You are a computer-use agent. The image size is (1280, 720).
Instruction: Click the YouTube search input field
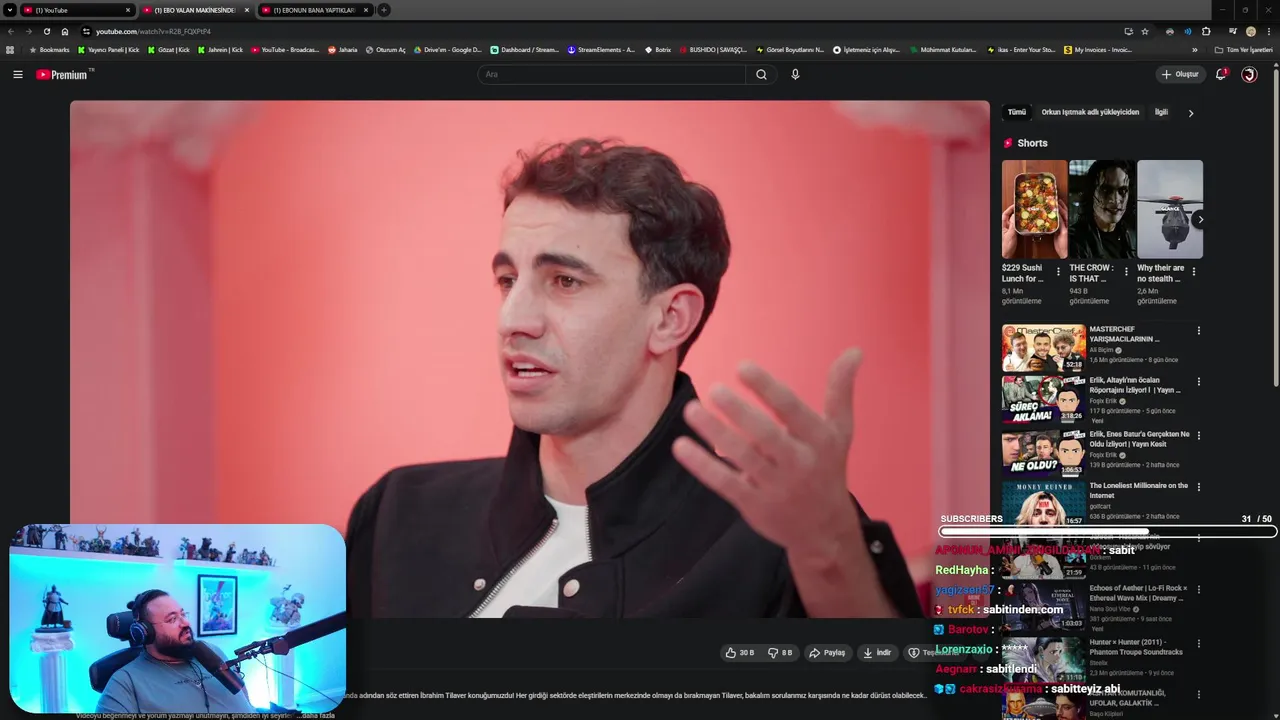tap(612, 74)
